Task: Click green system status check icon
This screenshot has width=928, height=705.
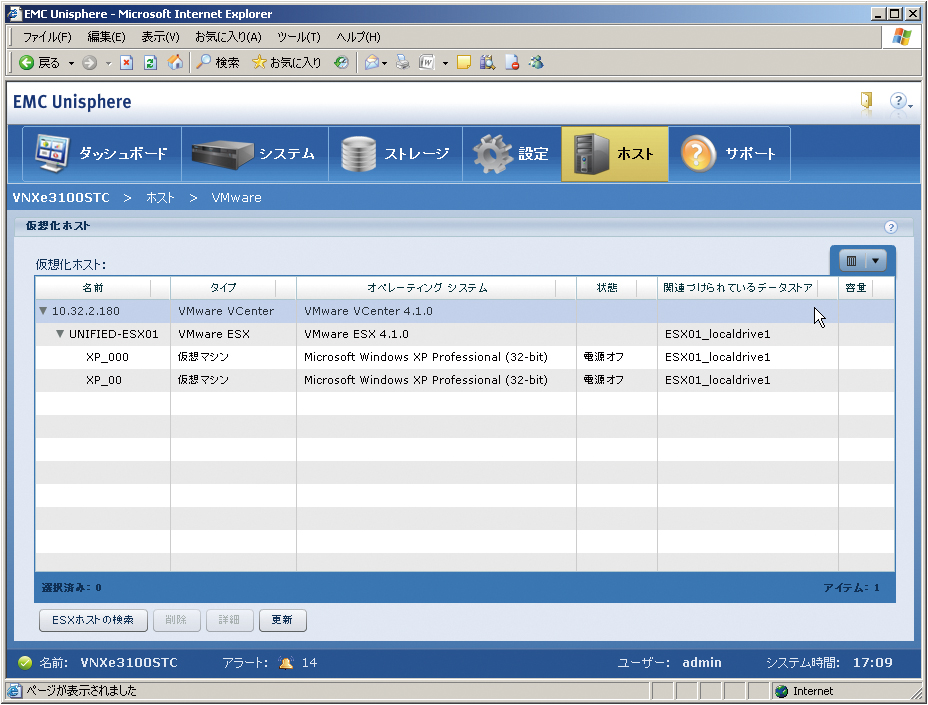Action: coord(25,662)
